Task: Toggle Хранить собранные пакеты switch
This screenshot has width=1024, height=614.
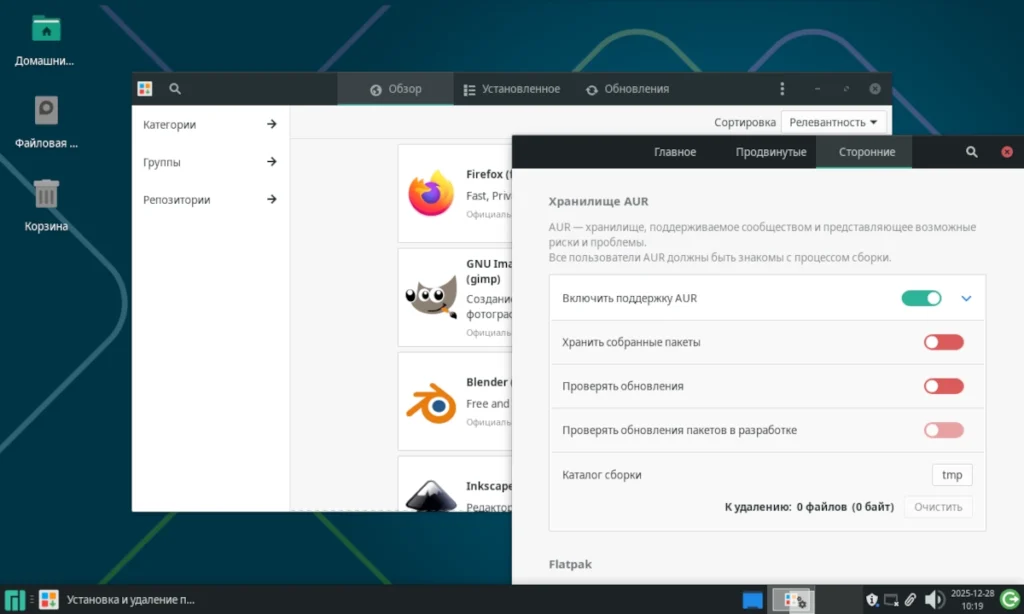Action: [944, 342]
